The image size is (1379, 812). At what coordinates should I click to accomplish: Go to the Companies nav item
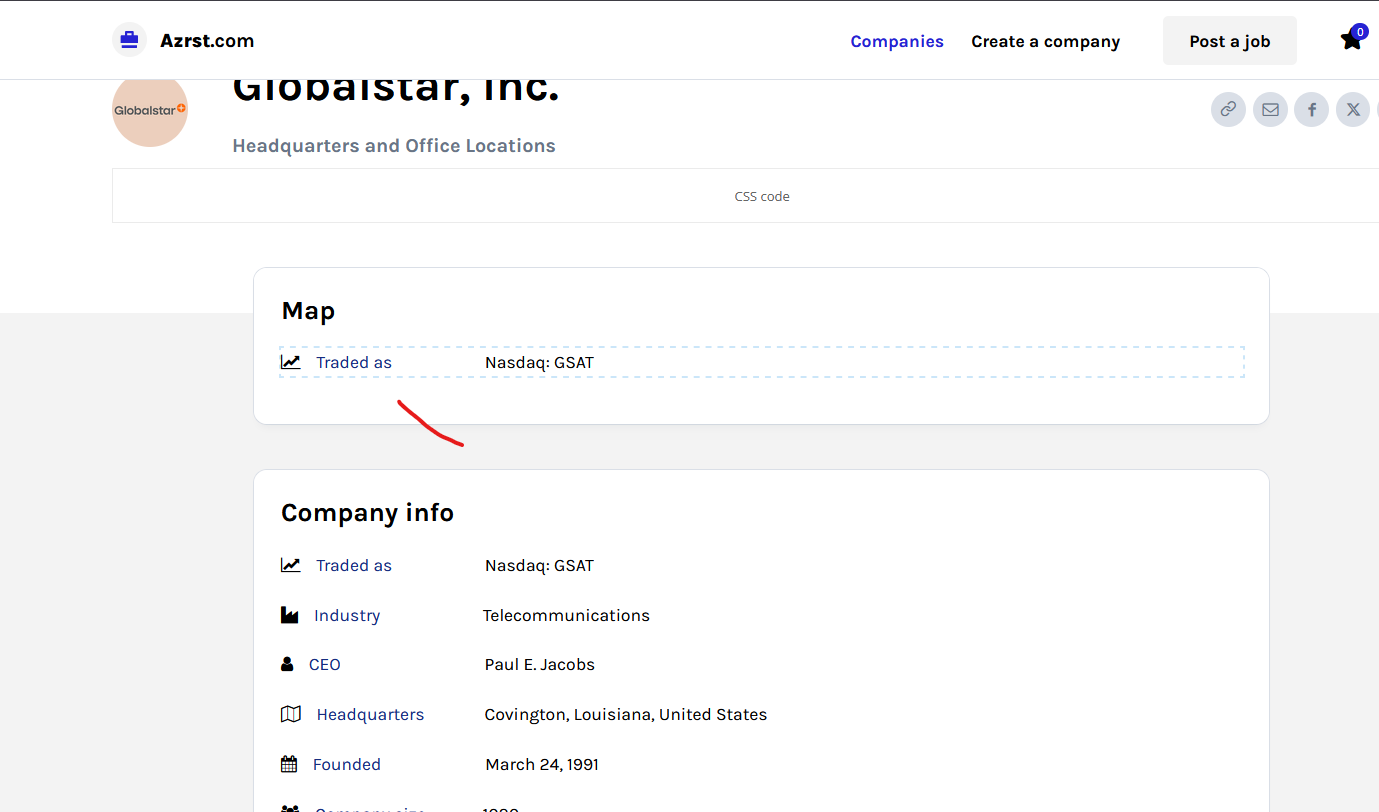(897, 41)
